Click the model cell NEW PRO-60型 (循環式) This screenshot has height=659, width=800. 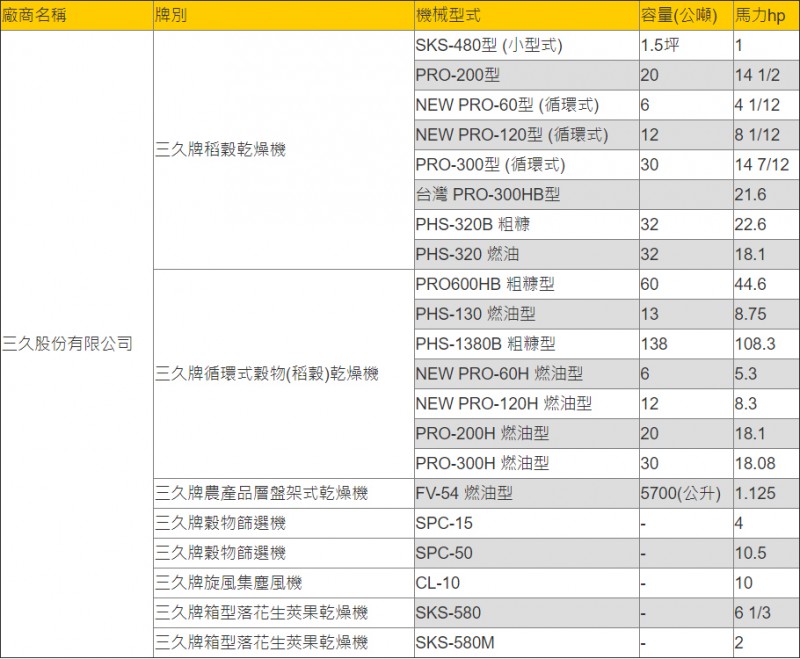point(527,105)
